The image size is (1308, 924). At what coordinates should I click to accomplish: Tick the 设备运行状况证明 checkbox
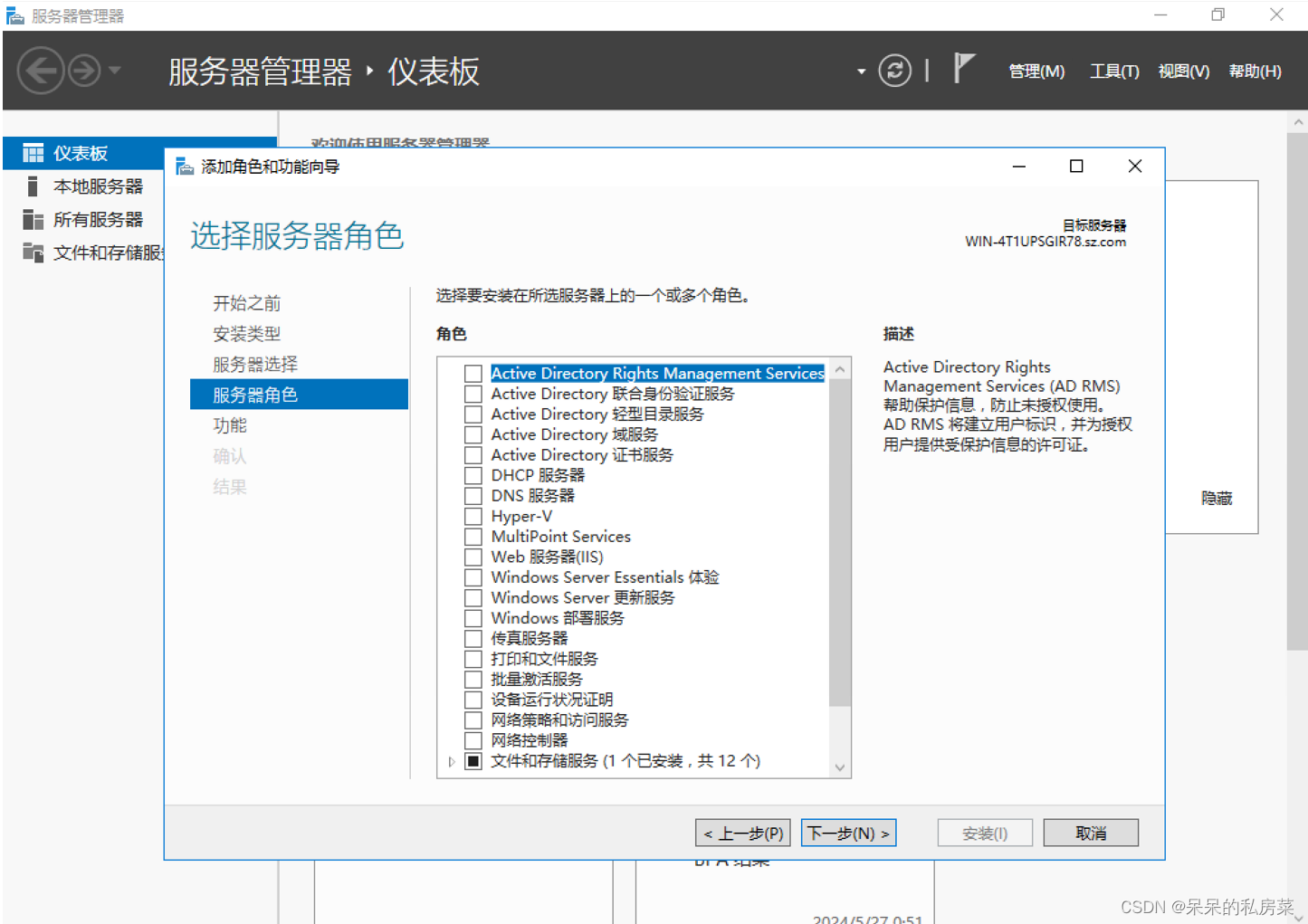[473, 700]
